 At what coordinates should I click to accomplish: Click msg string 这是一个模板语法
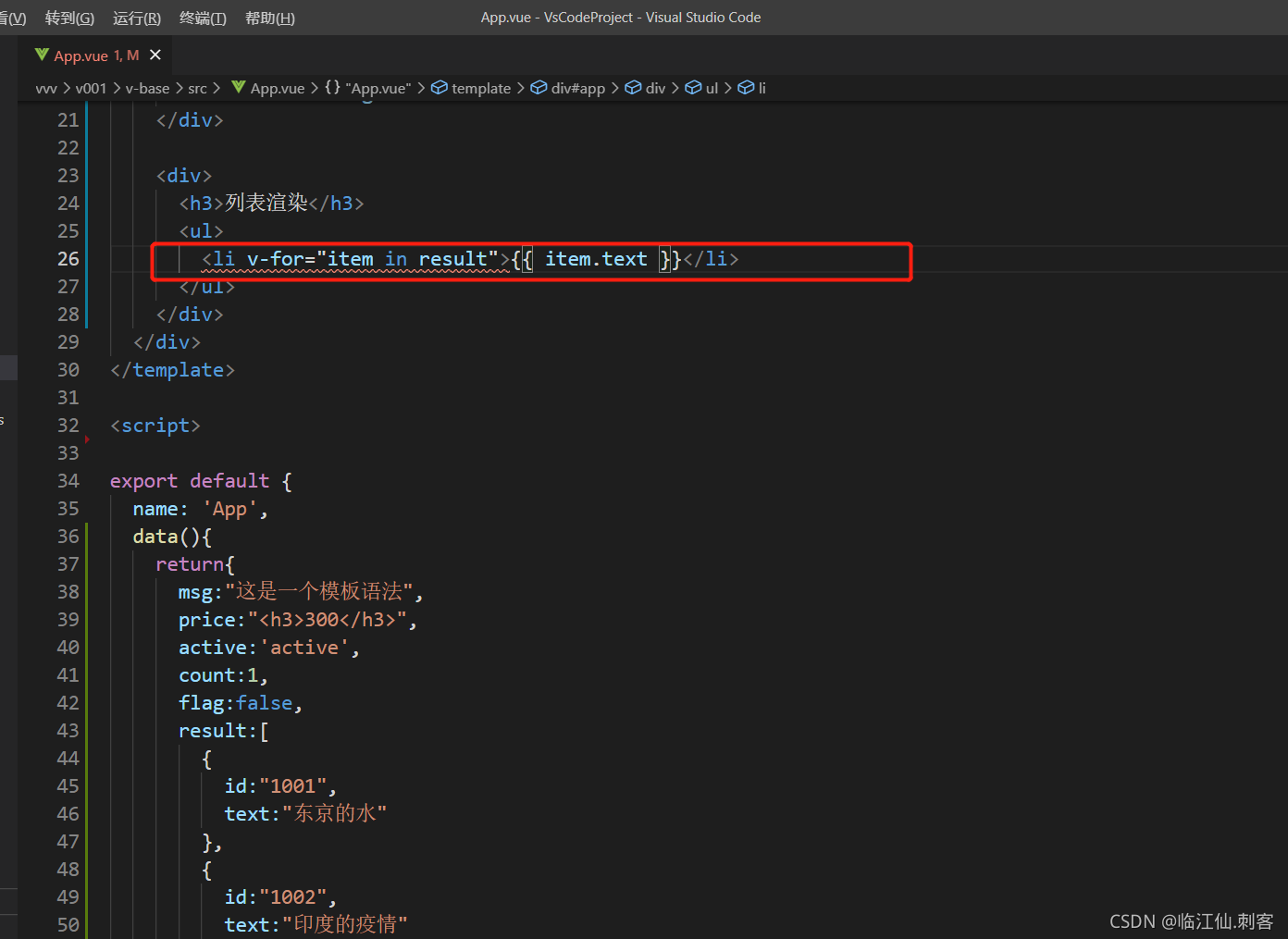(319, 591)
